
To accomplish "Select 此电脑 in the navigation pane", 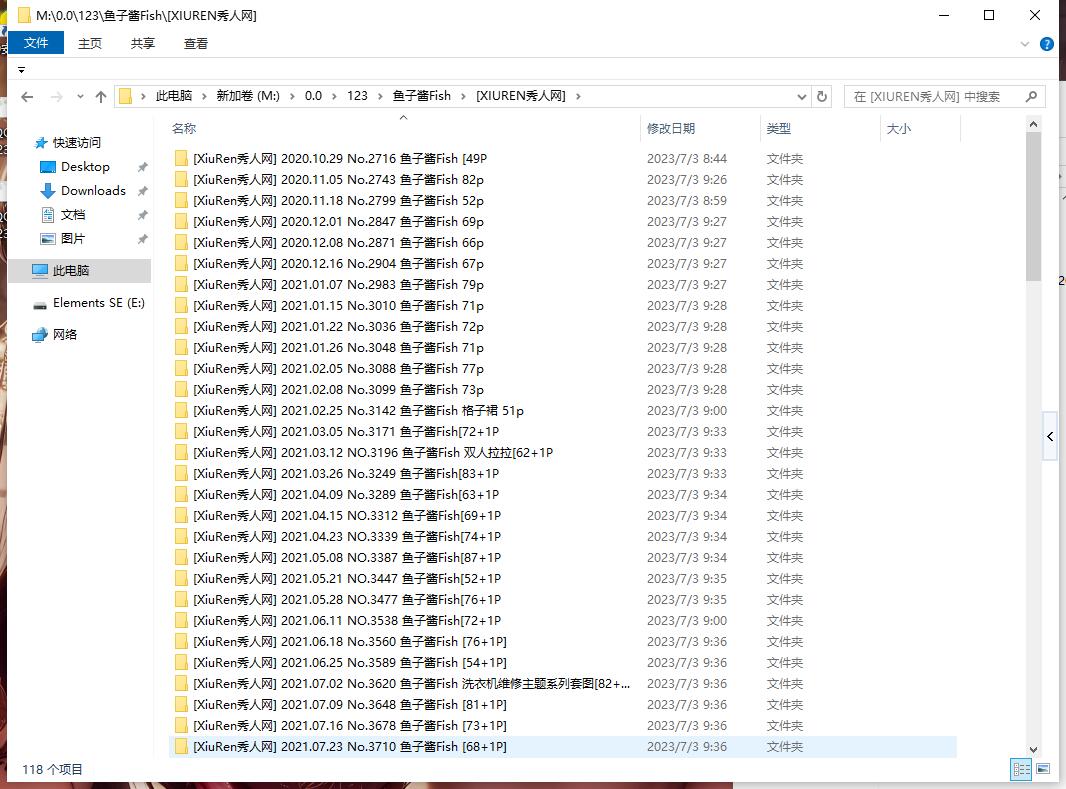I will click(x=79, y=270).
